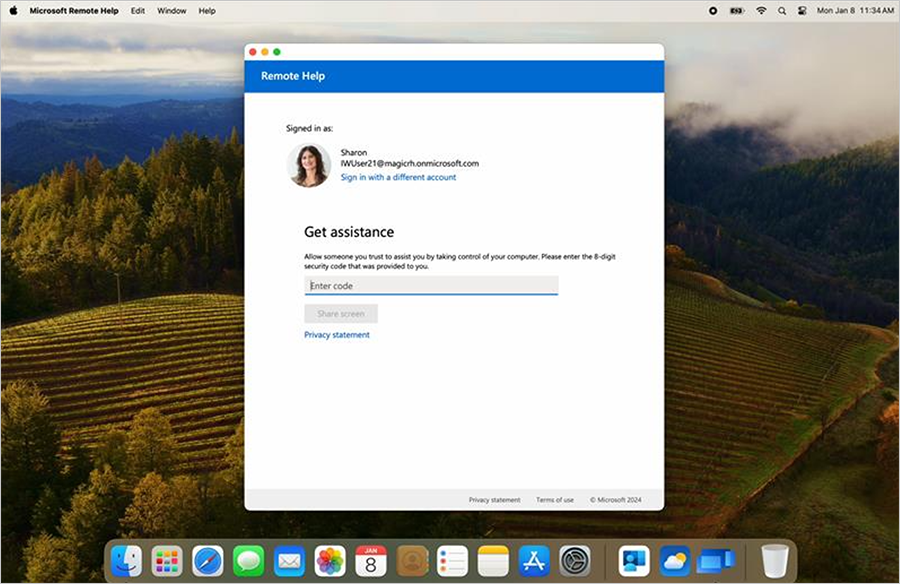Open the Help menu
This screenshot has height=584, width=900.
point(207,10)
